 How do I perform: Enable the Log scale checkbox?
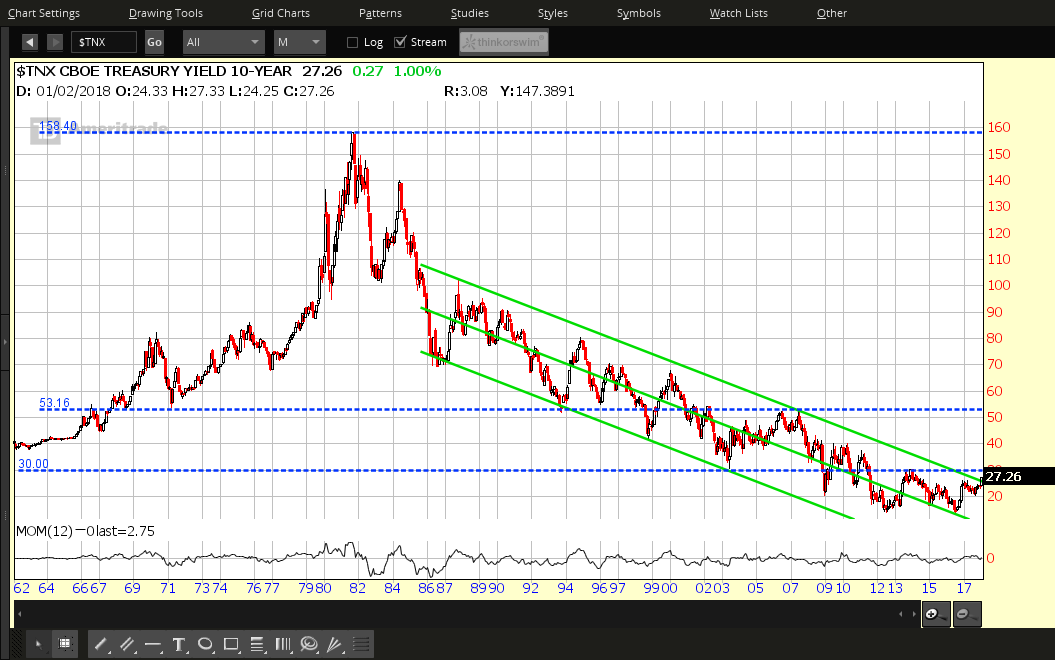coord(352,42)
